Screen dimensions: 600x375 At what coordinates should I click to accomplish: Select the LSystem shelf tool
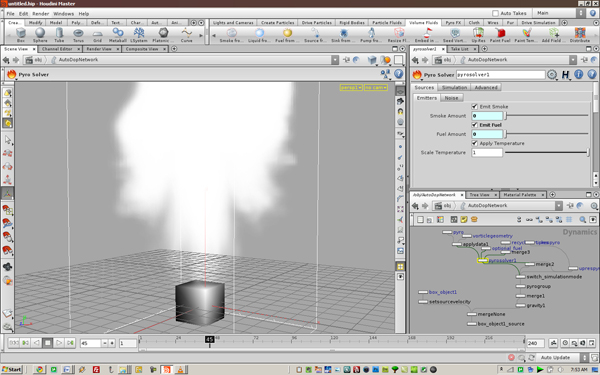139,35
